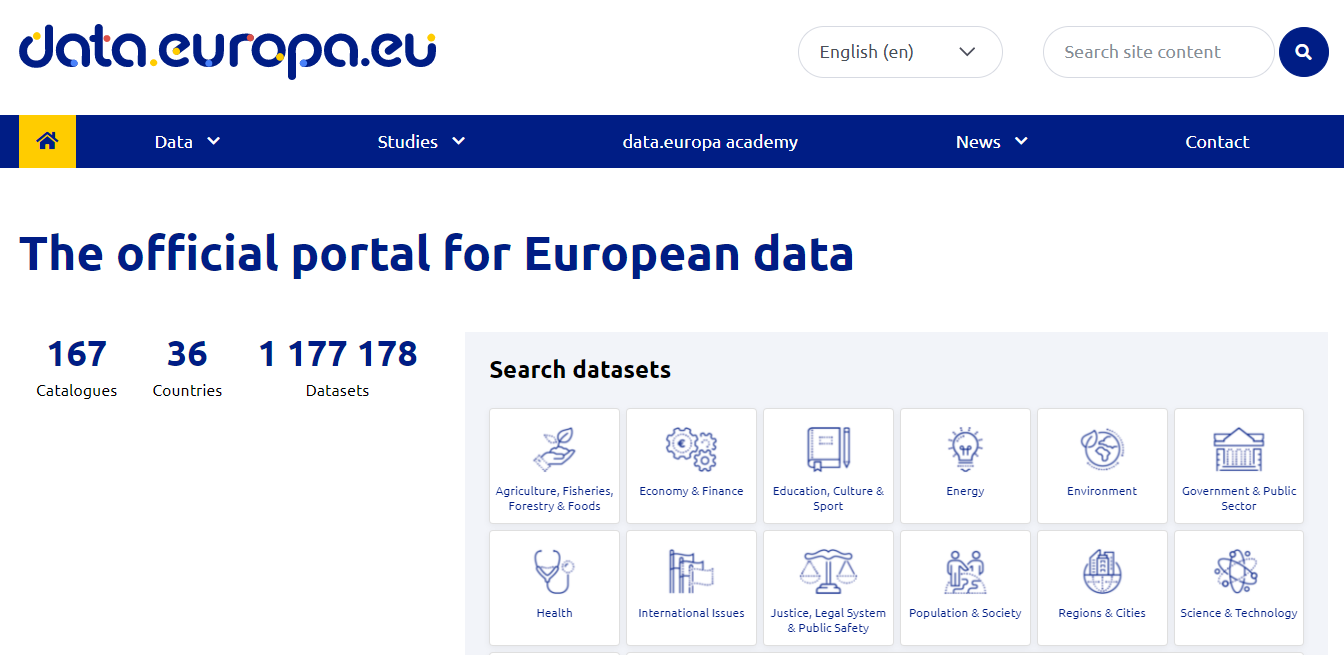Open the Studies dropdown menu

pyautogui.click(x=420, y=141)
